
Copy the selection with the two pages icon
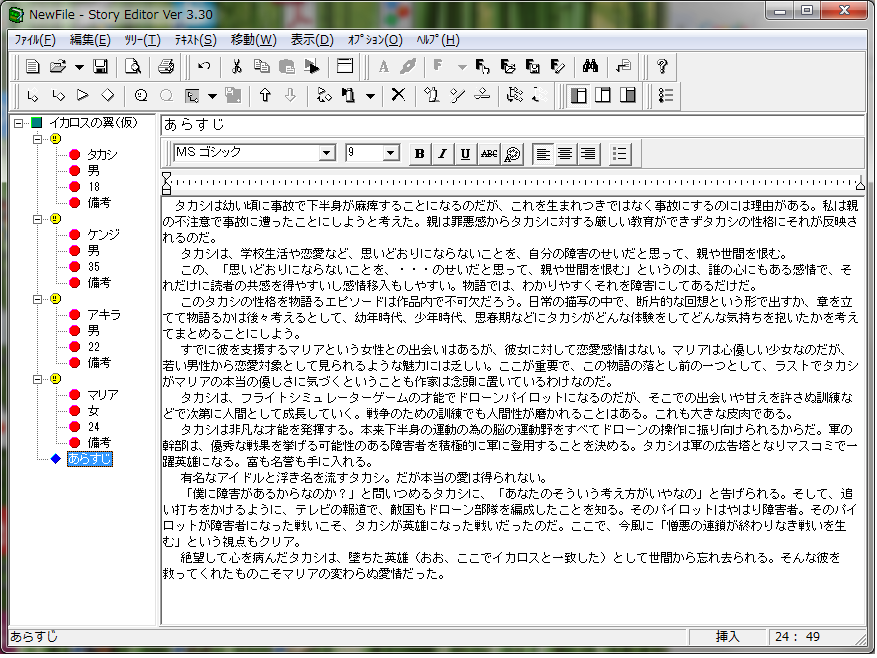pos(261,67)
